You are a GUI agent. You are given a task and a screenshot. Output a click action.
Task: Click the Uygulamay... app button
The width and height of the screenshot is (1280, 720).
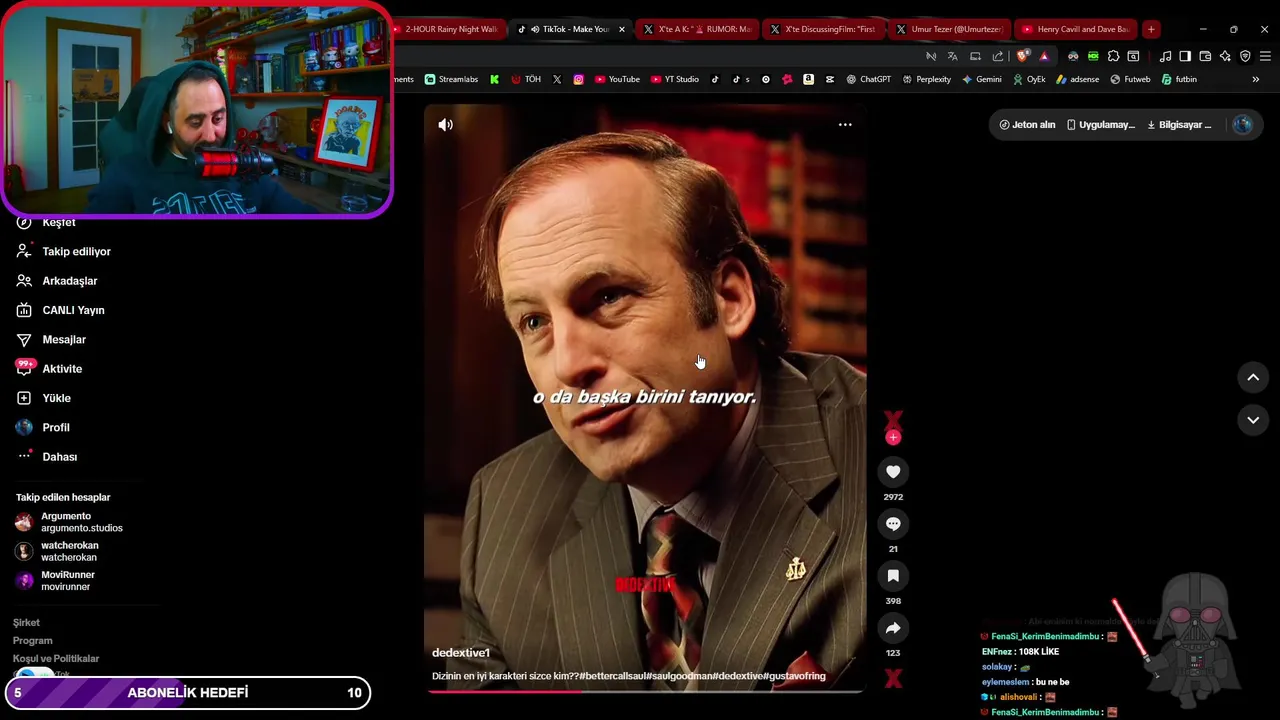(x=1100, y=125)
